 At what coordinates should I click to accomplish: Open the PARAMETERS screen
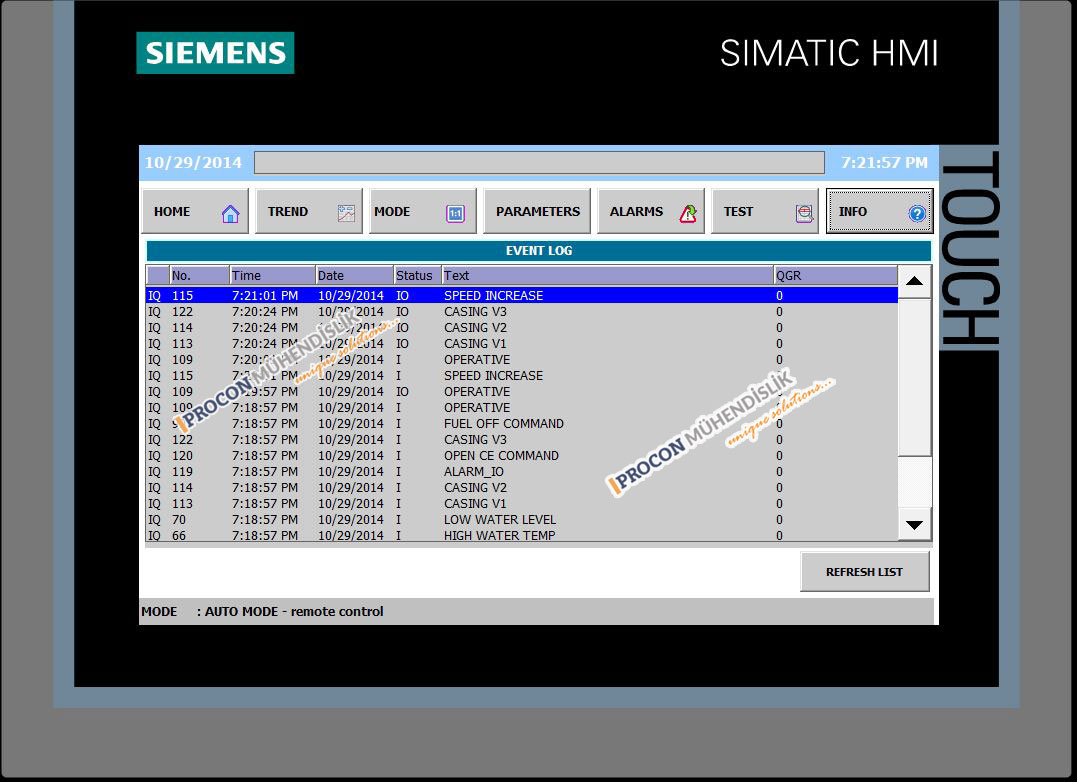(x=537, y=211)
